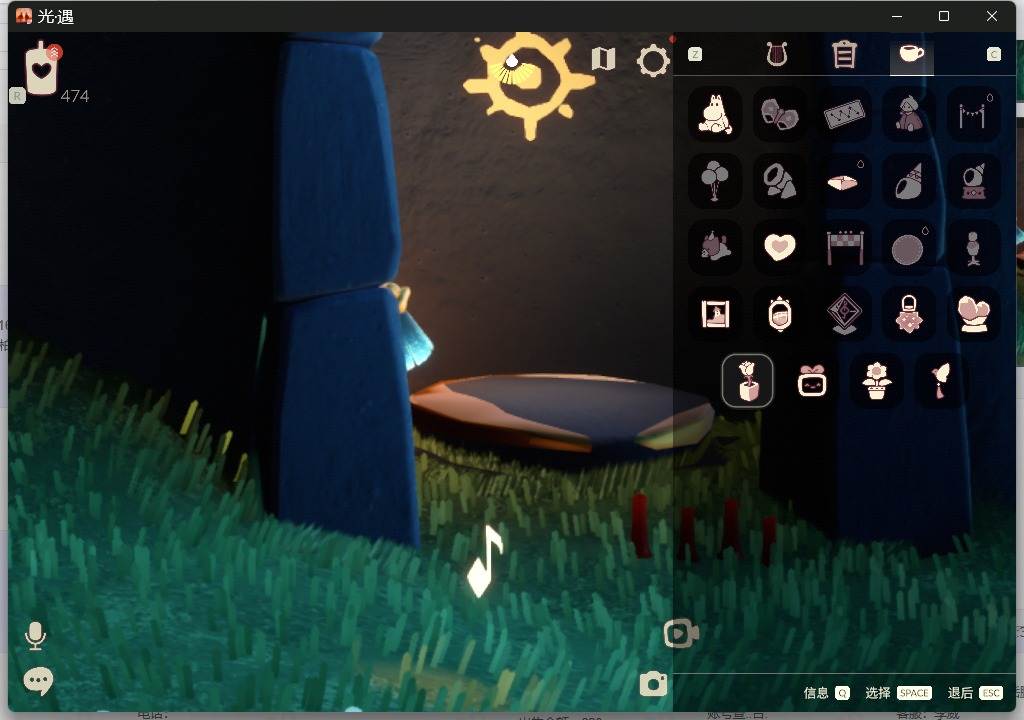Image resolution: width=1024 pixels, height=720 pixels.
Task: Select the framed picture prop
Action: click(x=715, y=314)
